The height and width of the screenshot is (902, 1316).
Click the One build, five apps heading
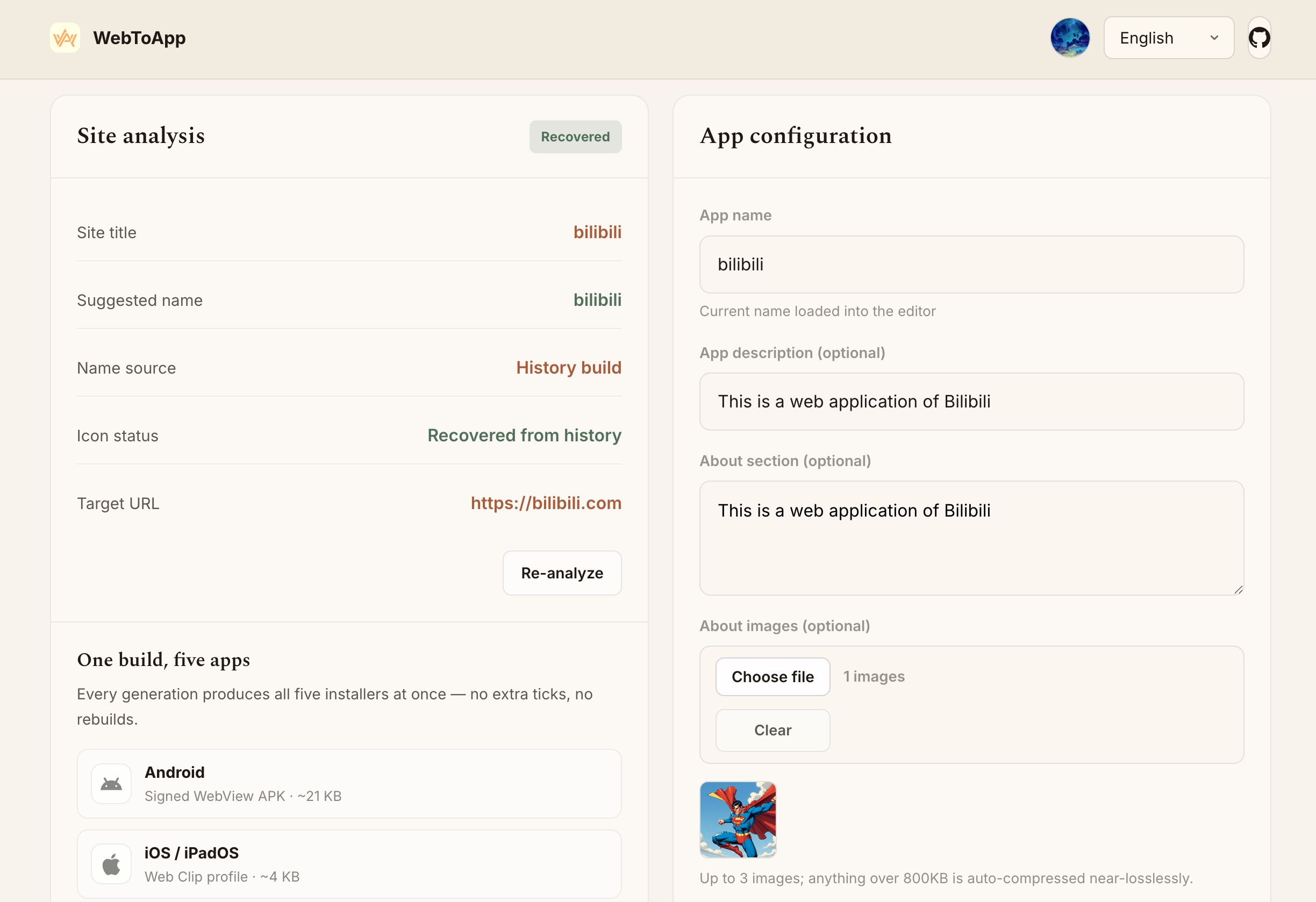click(163, 660)
